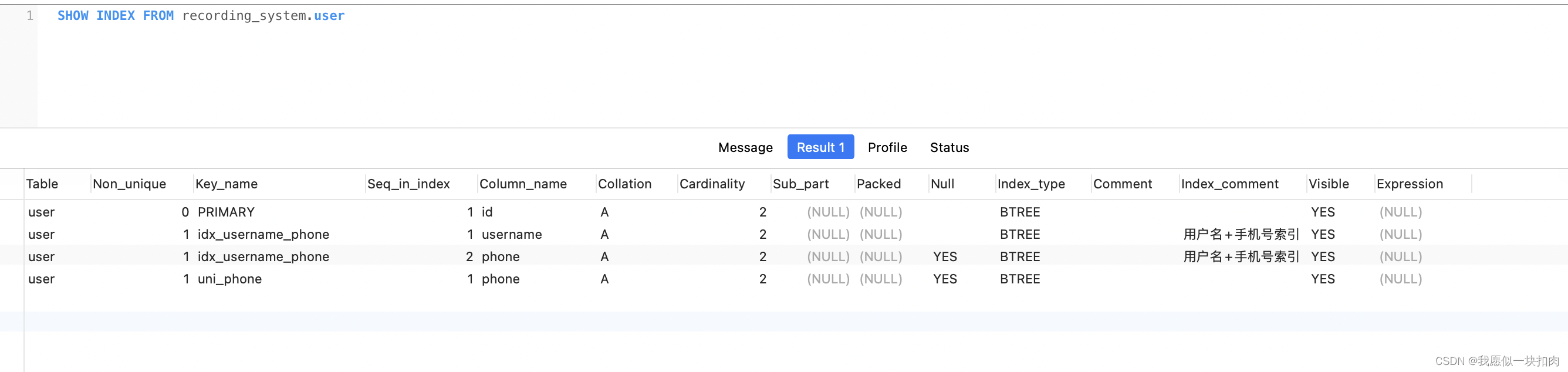Select Table user cell in PRIMARY row

tap(42, 212)
